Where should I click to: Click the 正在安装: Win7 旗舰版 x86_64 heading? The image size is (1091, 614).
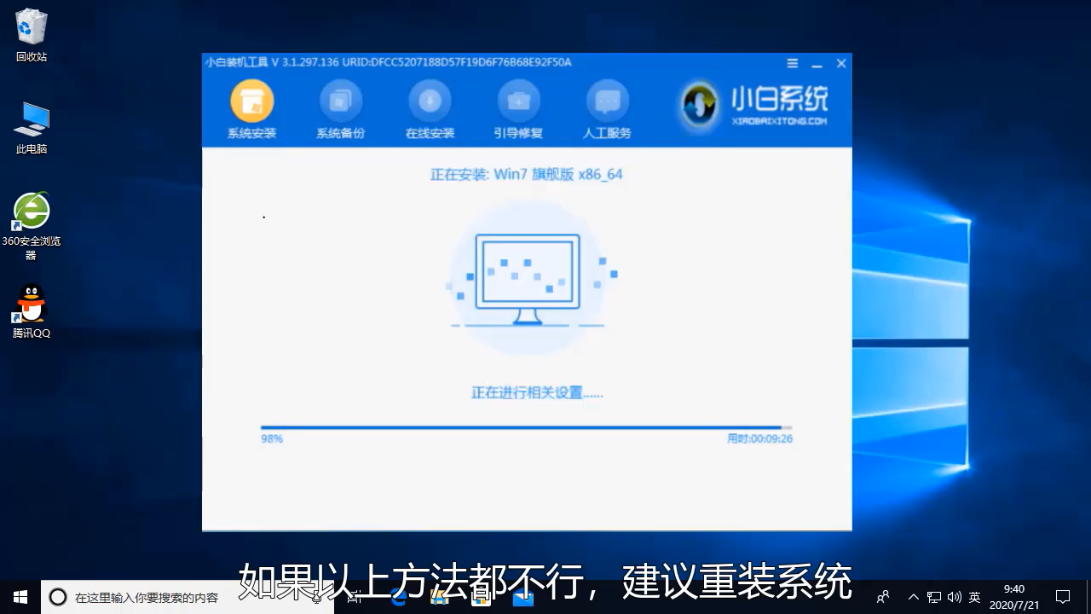[x=526, y=174]
